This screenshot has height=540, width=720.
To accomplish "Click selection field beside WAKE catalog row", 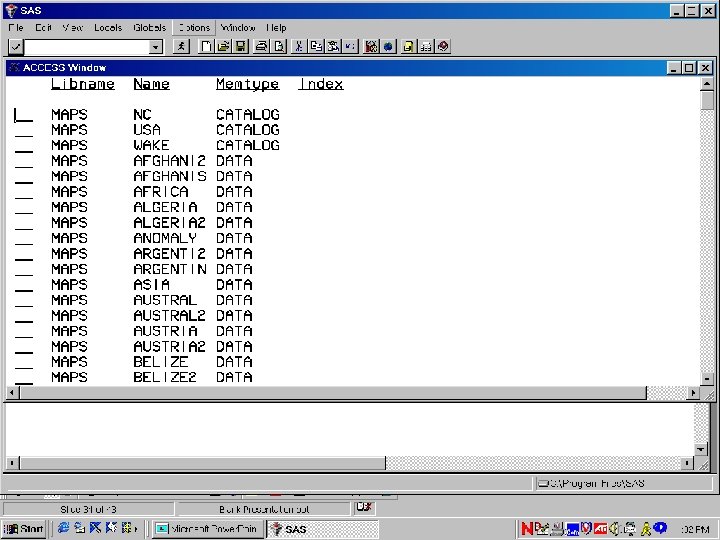I will point(23,146).
